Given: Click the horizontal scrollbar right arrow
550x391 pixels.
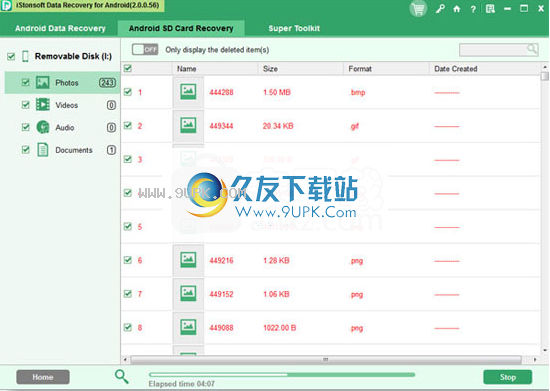Looking at the screenshot, I should [x=535, y=359].
